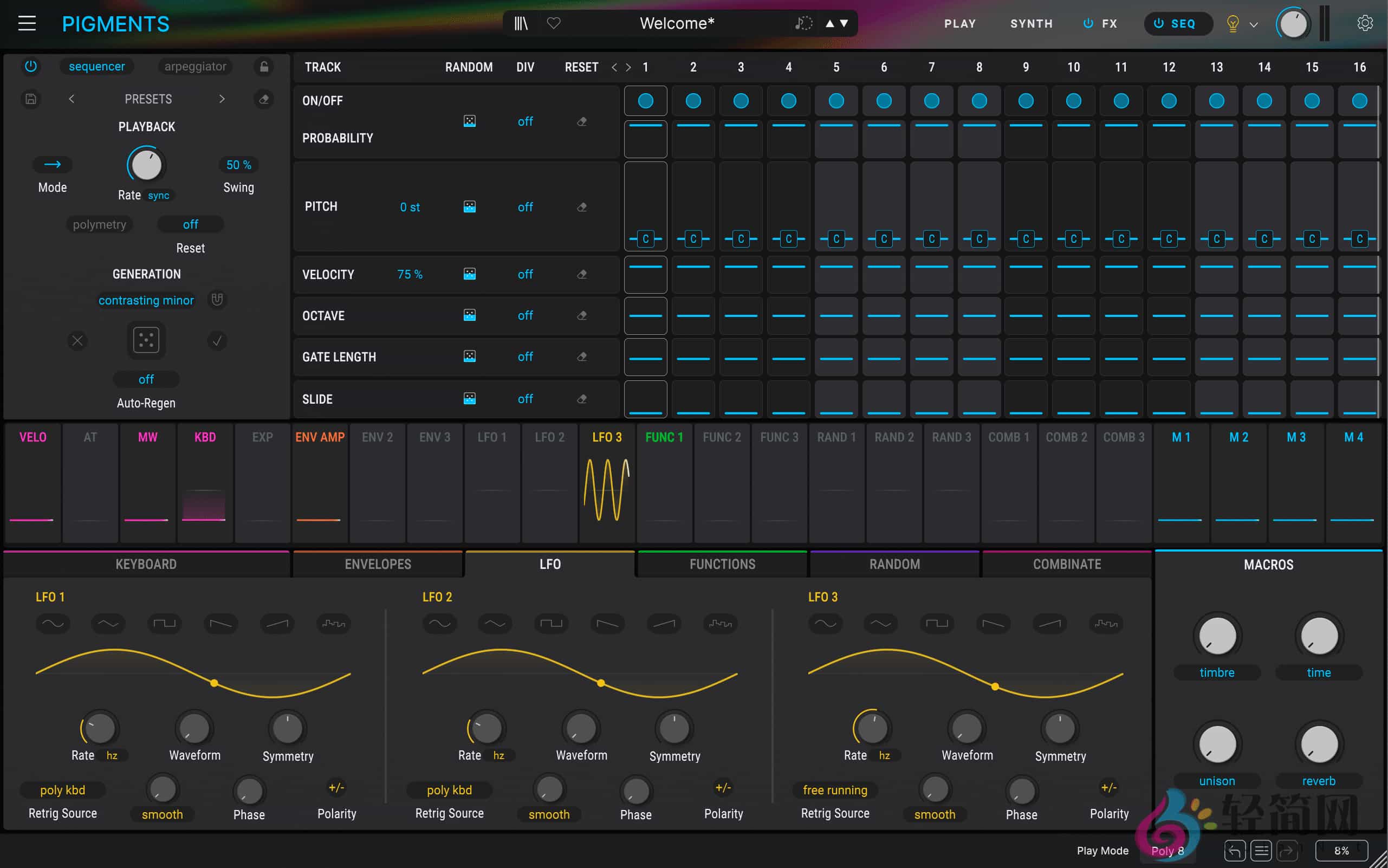Open the contrasting minor scale dropdown
This screenshot has width=1388, height=868.
[146, 300]
